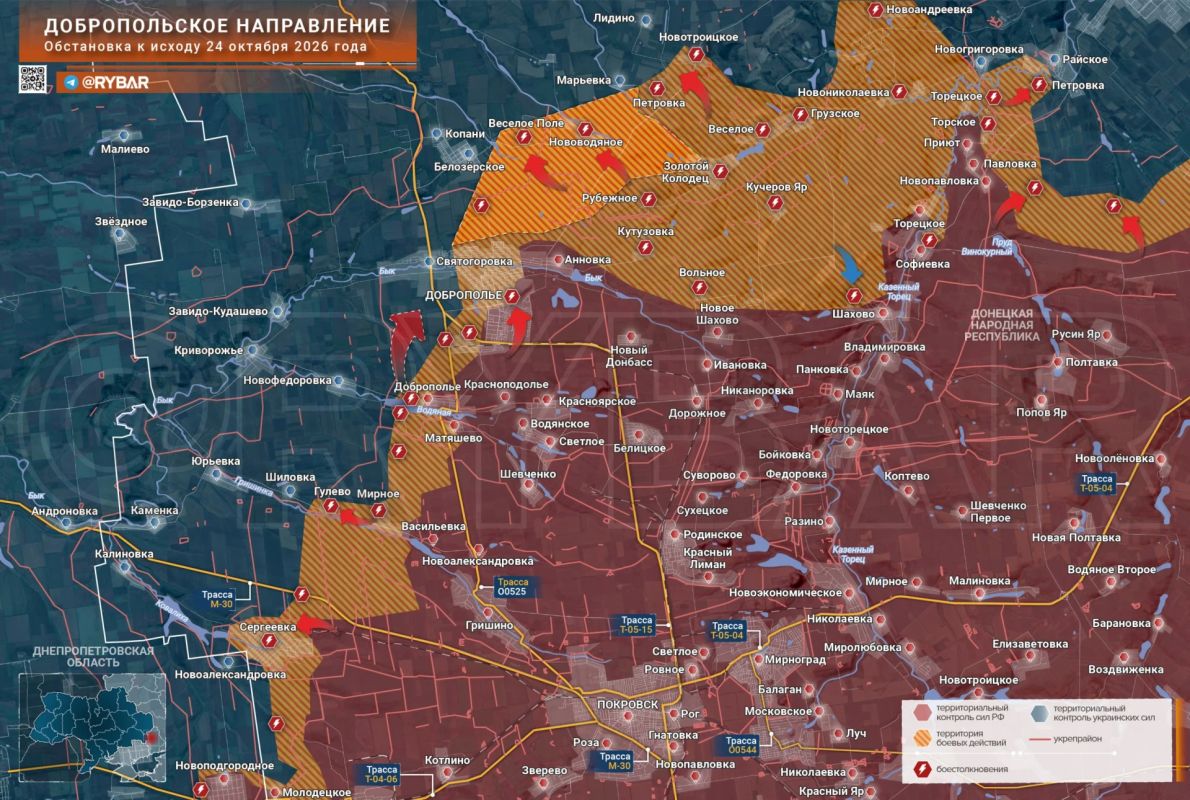The height and width of the screenshot is (800, 1190).
Task: Select the clash marker near Грузское
Action: point(800,114)
